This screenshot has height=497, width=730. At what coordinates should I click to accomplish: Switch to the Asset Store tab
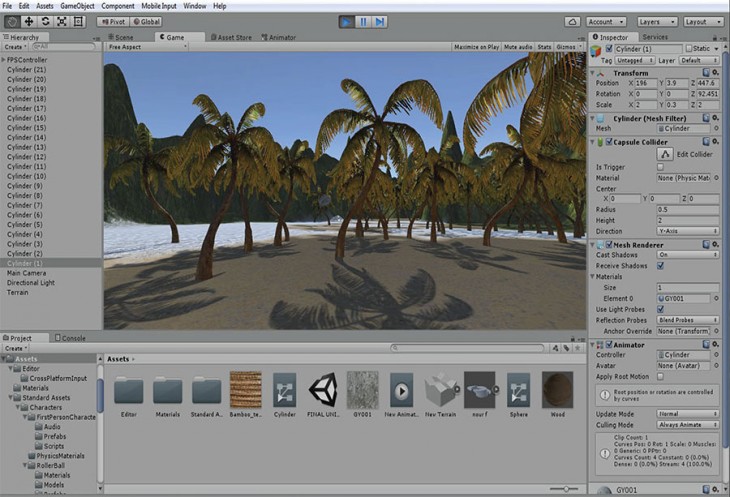[x=233, y=37]
